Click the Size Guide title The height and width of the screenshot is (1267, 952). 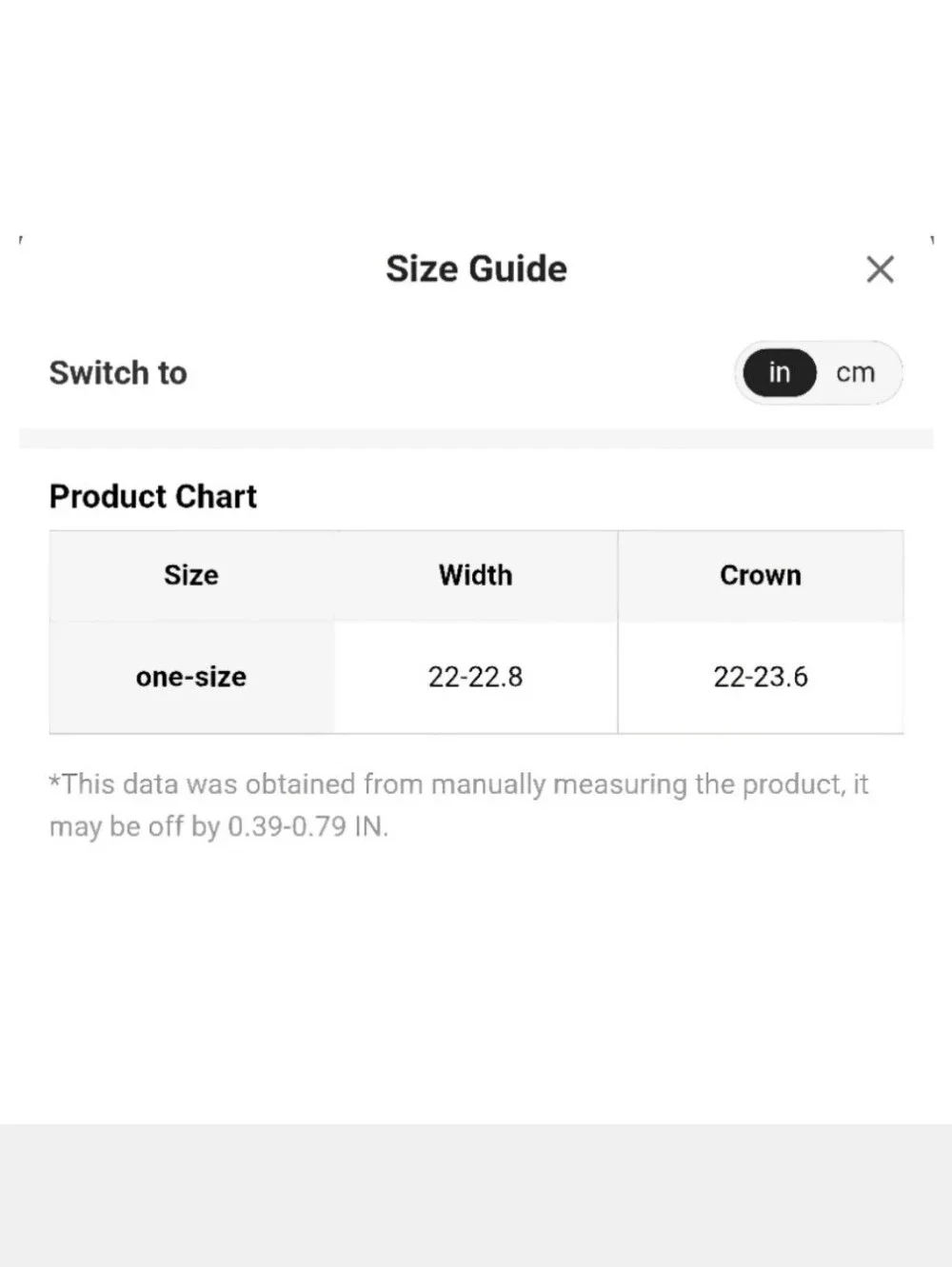point(476,269)
